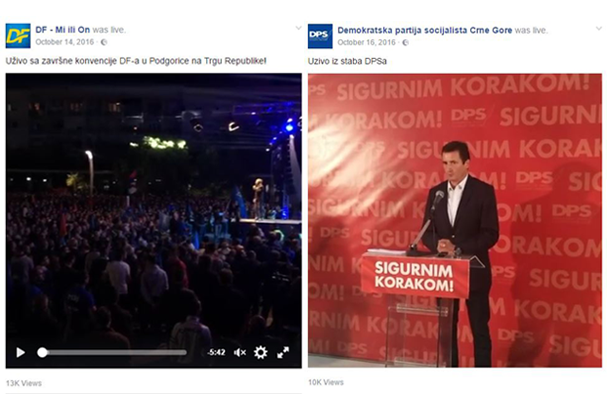Click the video progress slider handle
Screen dimensions: 607x406
pos(42,353)
